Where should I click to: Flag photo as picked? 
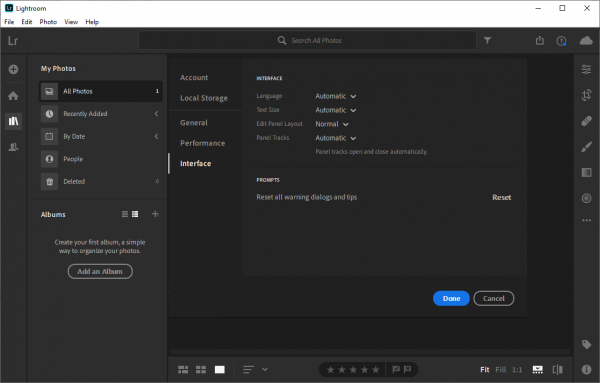coord(396,369)
